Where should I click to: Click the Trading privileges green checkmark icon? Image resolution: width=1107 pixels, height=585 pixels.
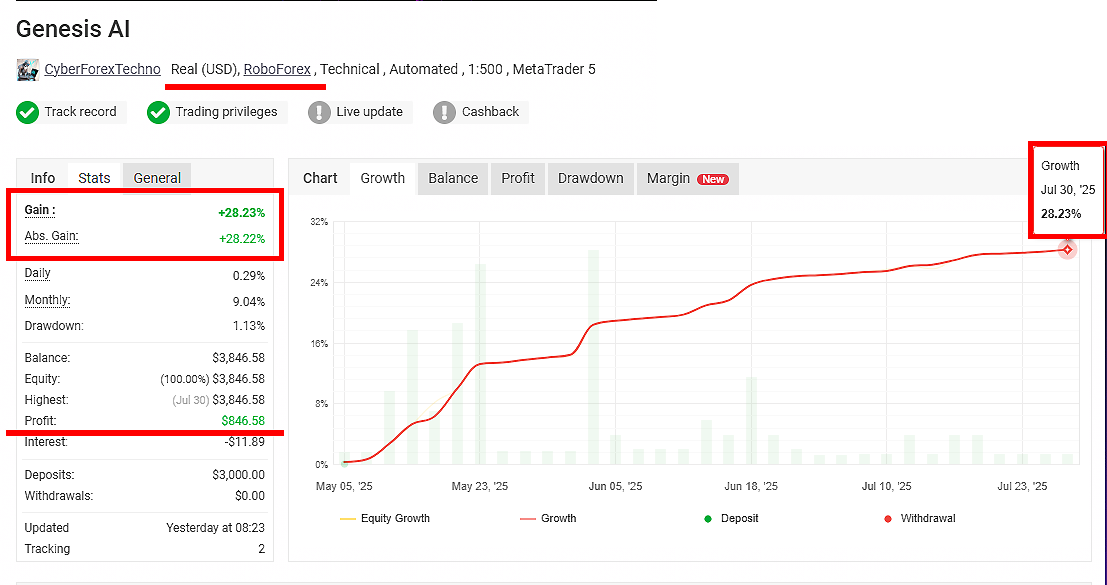click(158, 112)
